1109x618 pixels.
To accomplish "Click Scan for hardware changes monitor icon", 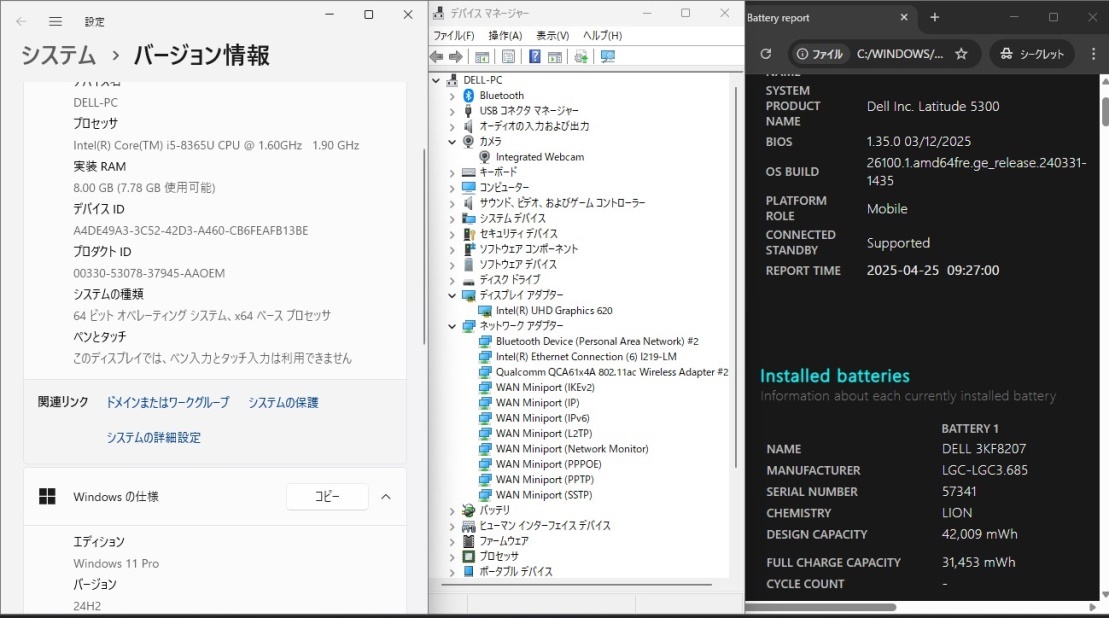I will point(608,57).
